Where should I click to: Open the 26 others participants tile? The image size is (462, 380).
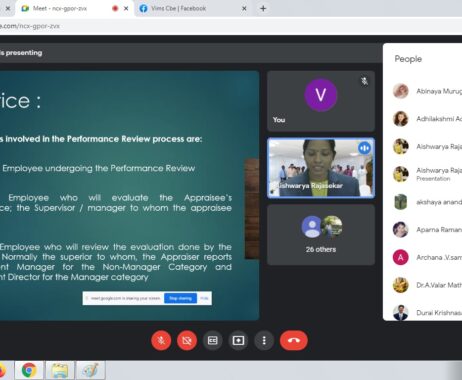pyautogui.click(x=321, y=235)
